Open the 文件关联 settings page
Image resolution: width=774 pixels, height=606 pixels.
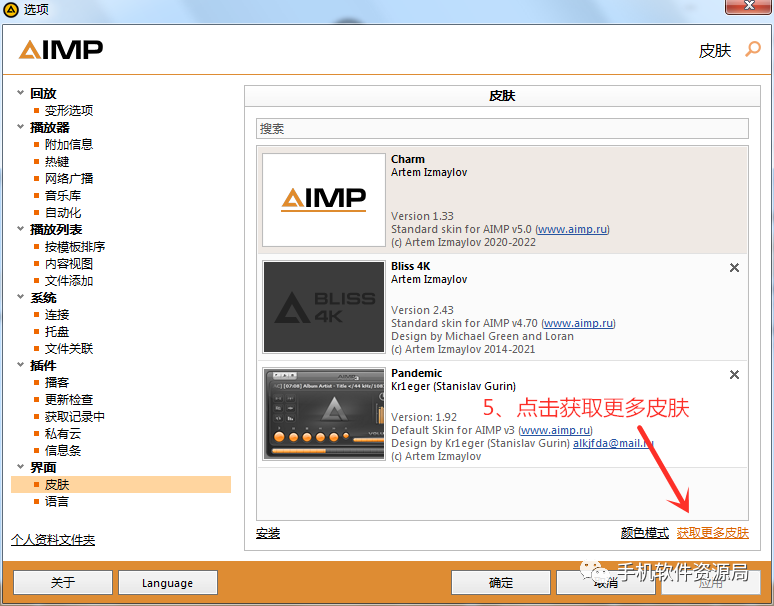(69, 349)
